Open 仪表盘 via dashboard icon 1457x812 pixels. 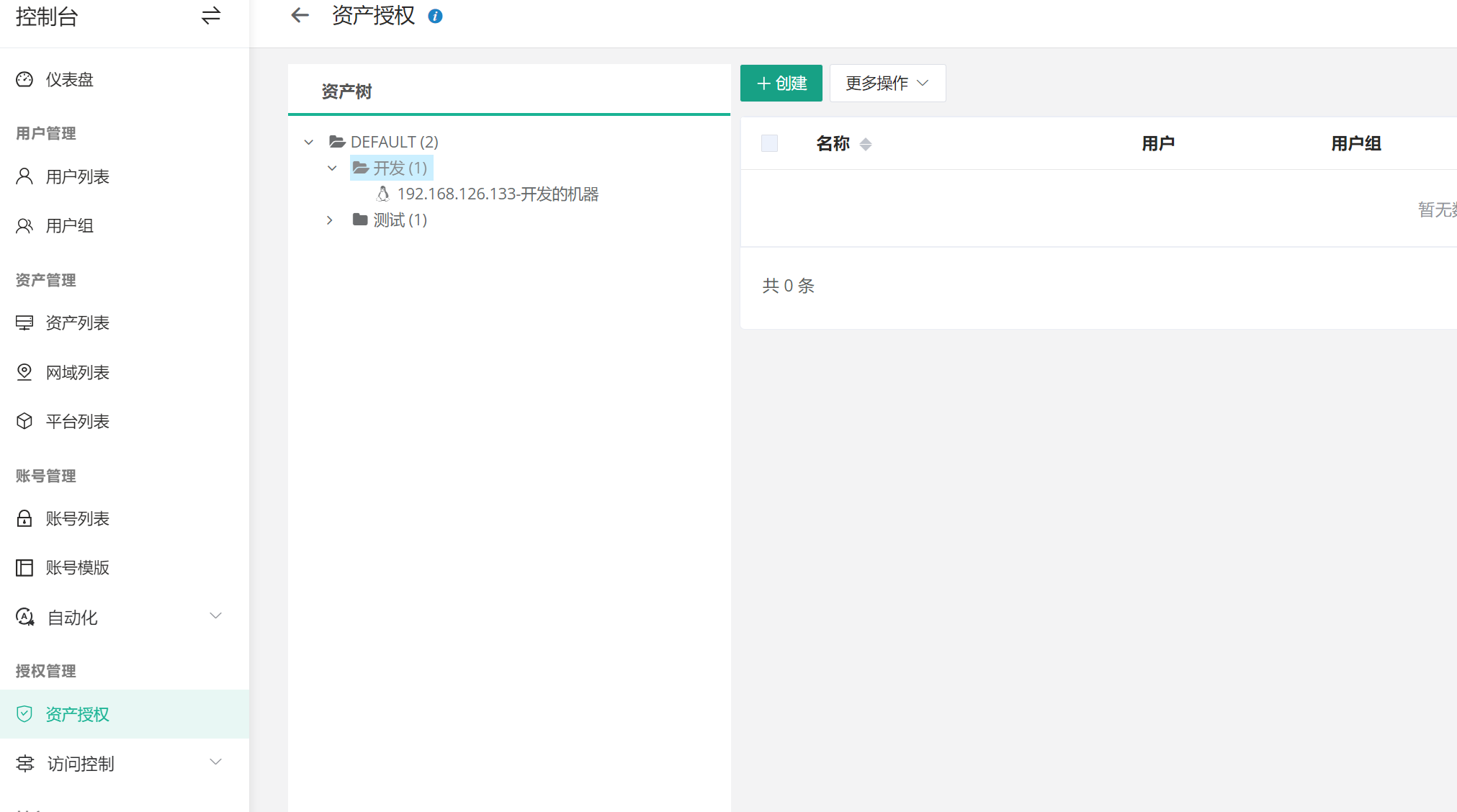(24, 79)
